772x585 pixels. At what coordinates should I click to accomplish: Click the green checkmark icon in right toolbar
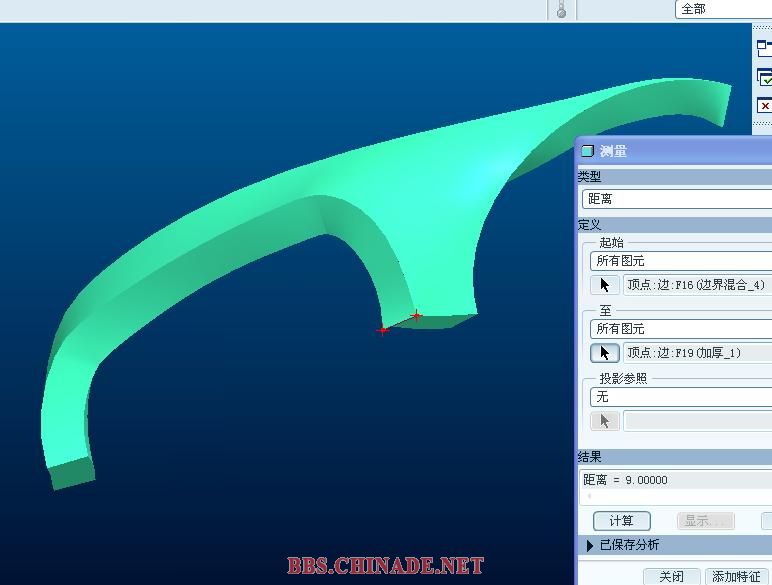coord(764,77)
